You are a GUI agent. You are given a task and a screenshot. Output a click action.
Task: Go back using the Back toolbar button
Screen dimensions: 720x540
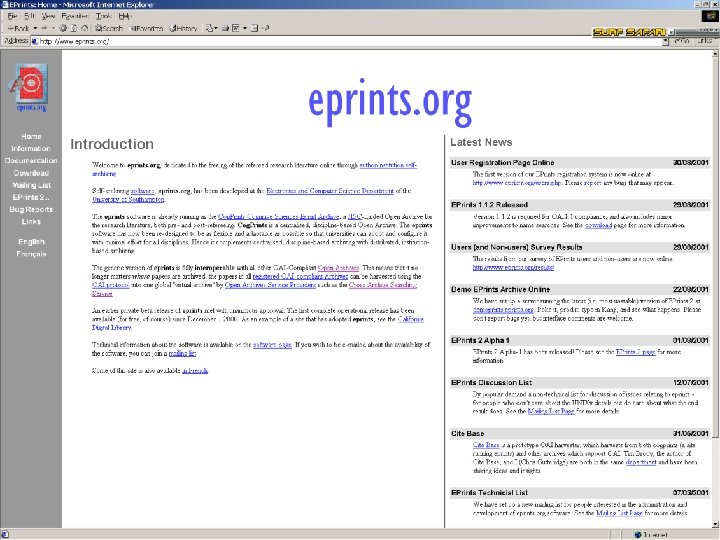pos(18,28)
